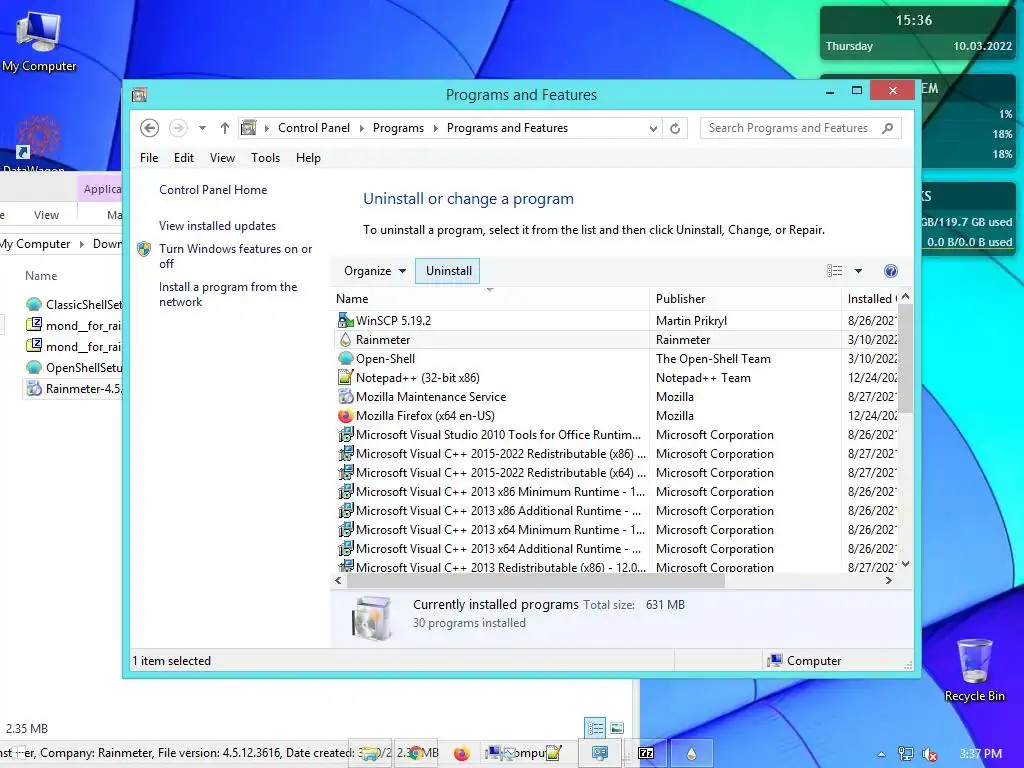Screen dimensions: 1024x768
Task: Expand the More options view dropdown
Action: coord(858,270)
